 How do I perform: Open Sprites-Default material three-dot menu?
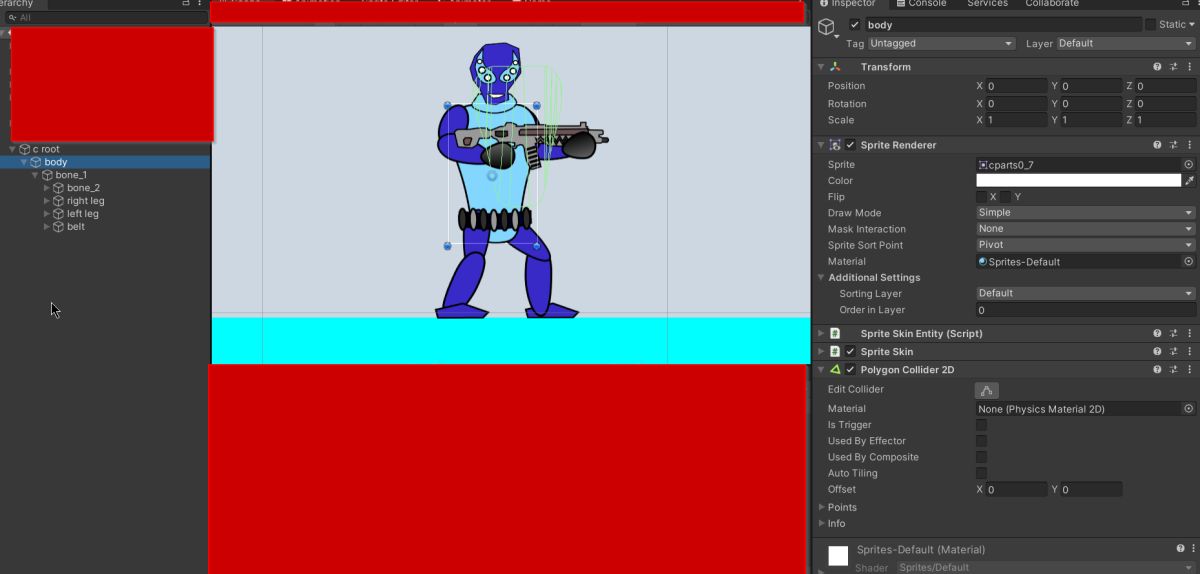pyautogui.click(x=1193, y=549)
